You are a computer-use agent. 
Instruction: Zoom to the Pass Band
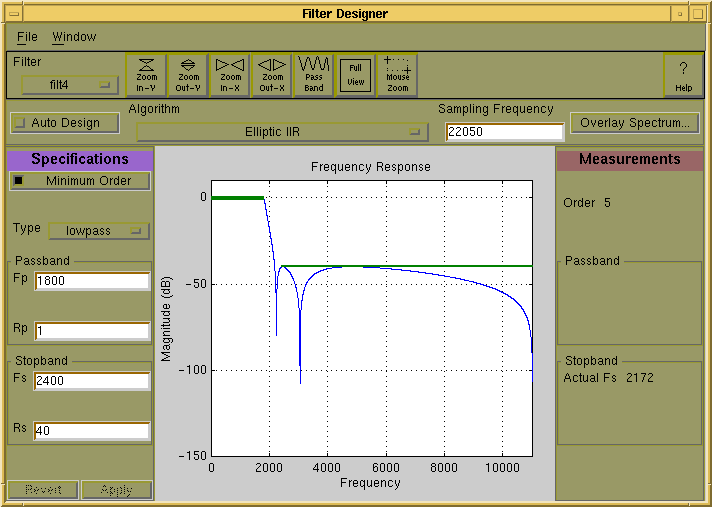tap(314, 75)
